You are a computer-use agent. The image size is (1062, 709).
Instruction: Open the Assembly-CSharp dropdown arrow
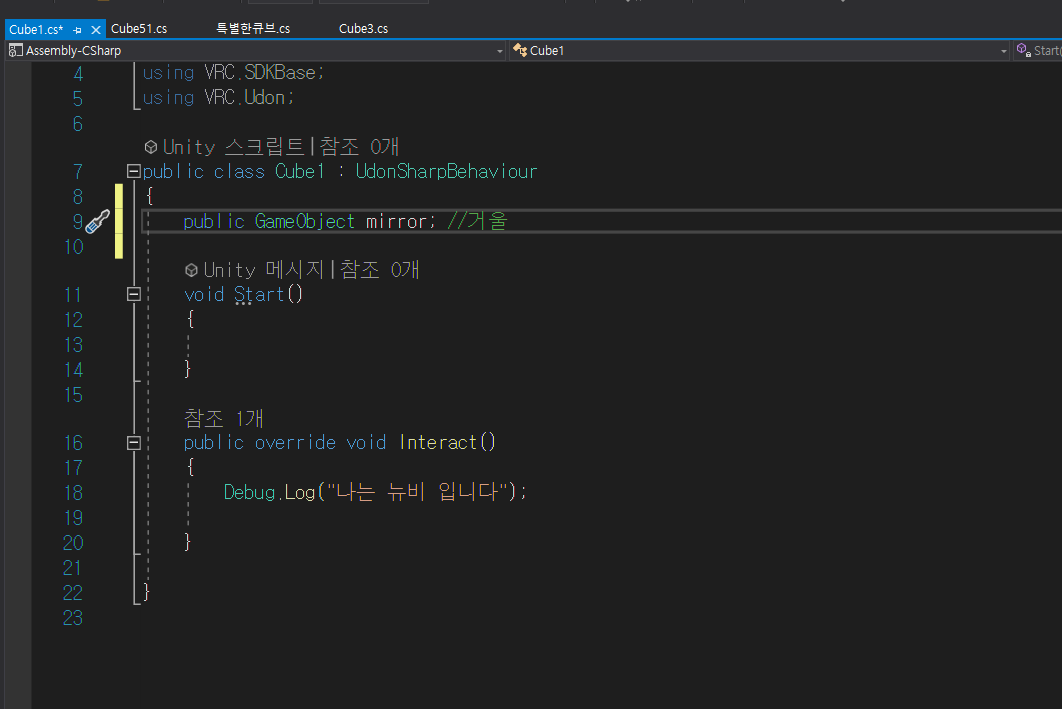click(x=500, y=51)
